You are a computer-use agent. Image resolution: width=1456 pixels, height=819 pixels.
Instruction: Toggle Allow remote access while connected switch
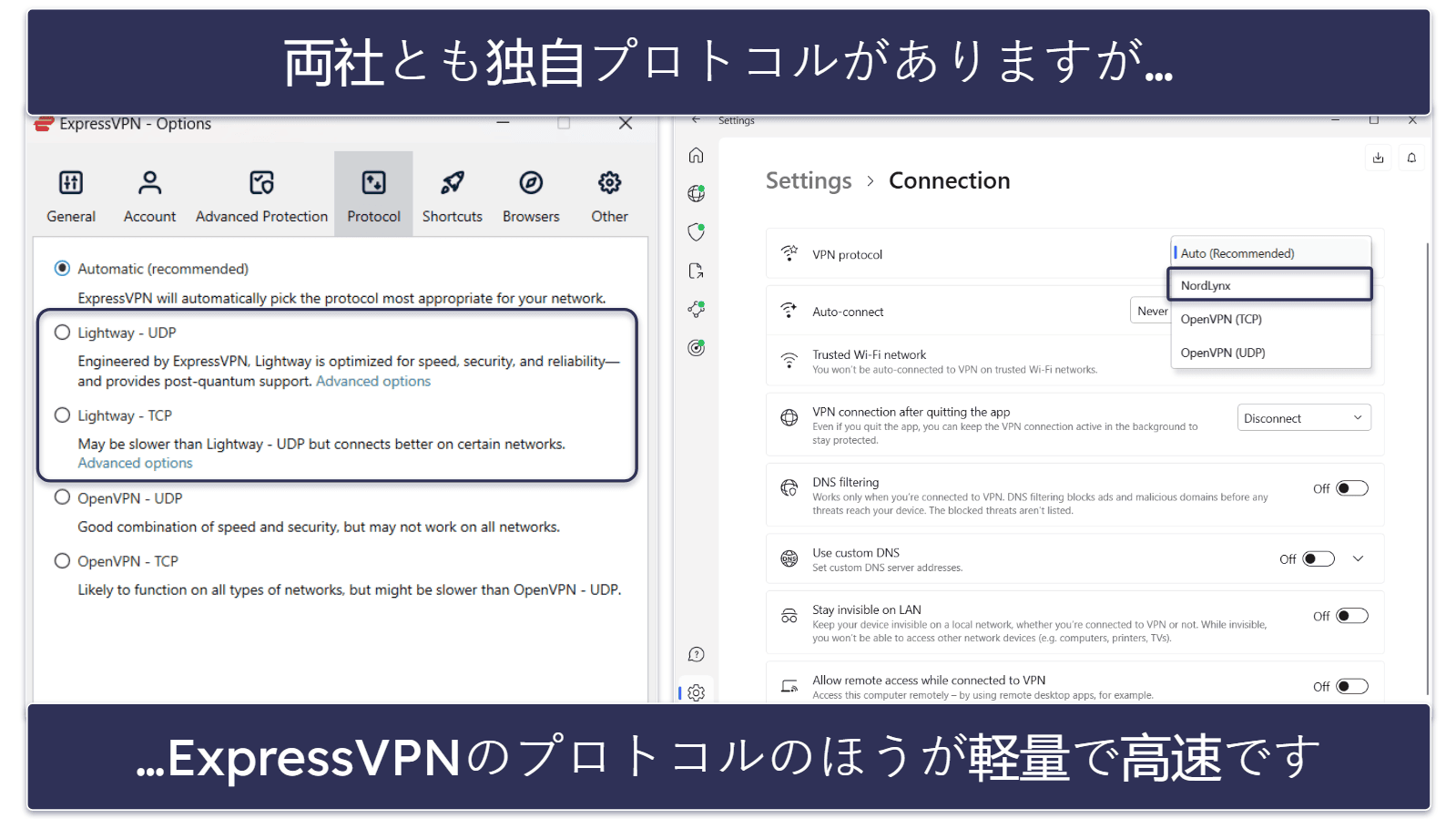[x=1352, y=686]
